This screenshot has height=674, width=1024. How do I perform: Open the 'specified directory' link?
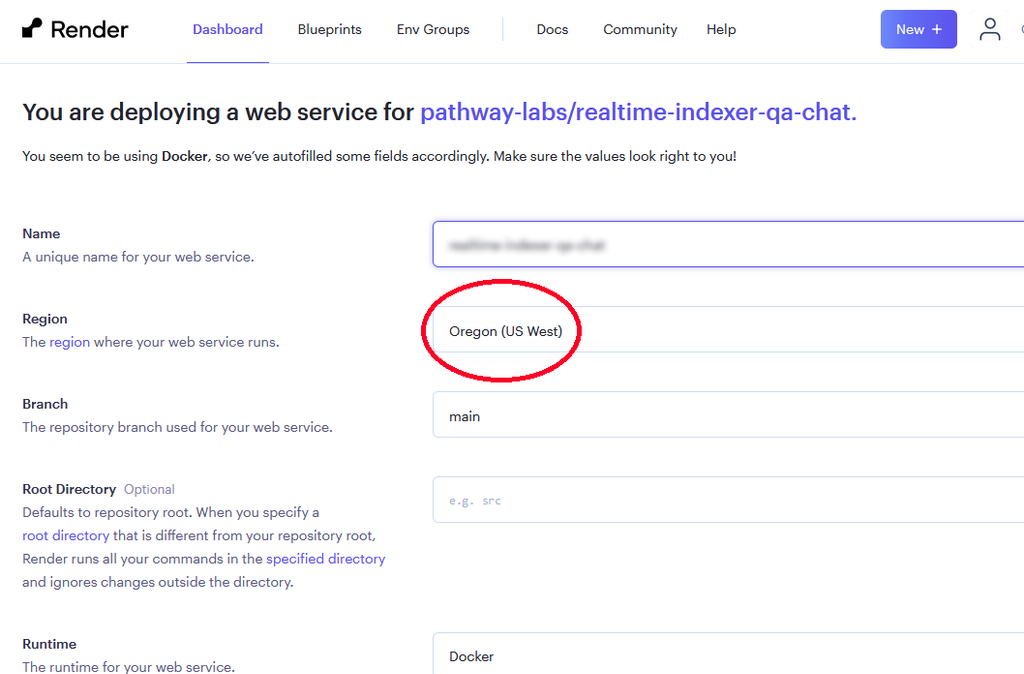325,559
